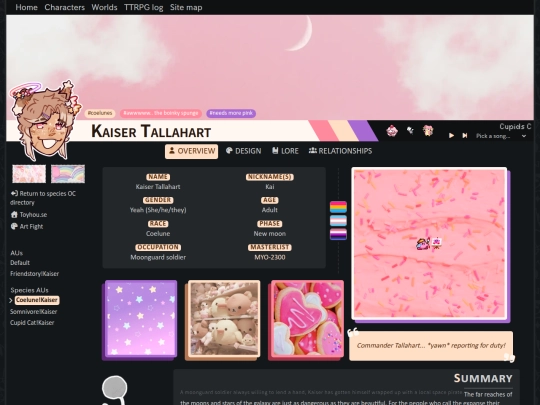Click the Commander Tallahart quote box
The height and width of the screenshot is (405, 540).
pyautogui.click(x=431, y=346)
